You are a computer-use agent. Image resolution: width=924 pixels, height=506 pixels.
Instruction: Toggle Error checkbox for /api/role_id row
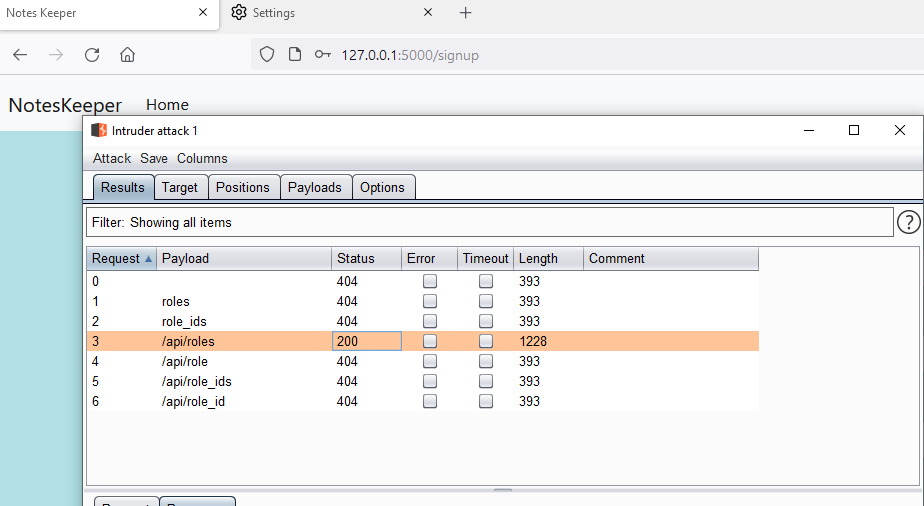(x=430, y=401)
